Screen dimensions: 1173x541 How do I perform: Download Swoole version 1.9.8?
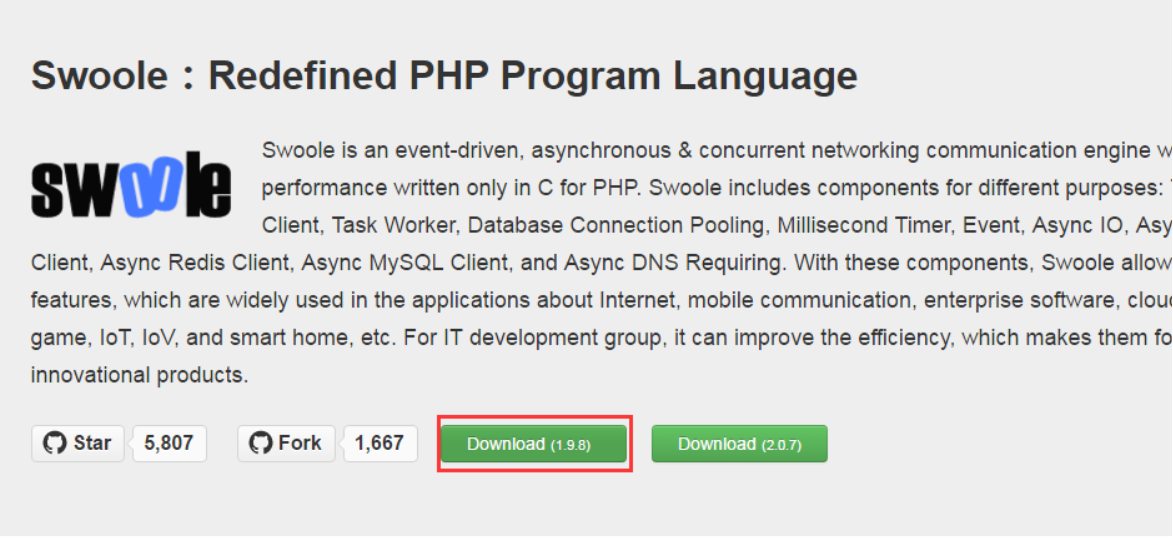pyautogui.click(x=534, y=444)
